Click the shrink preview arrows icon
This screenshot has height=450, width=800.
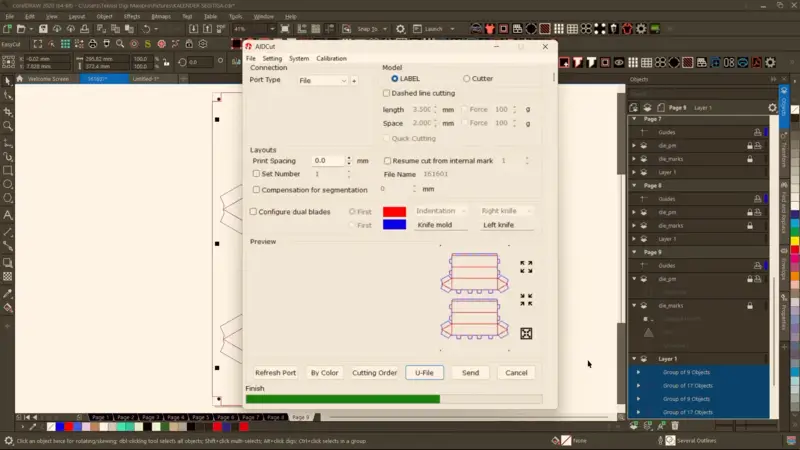tap(526, 299)
